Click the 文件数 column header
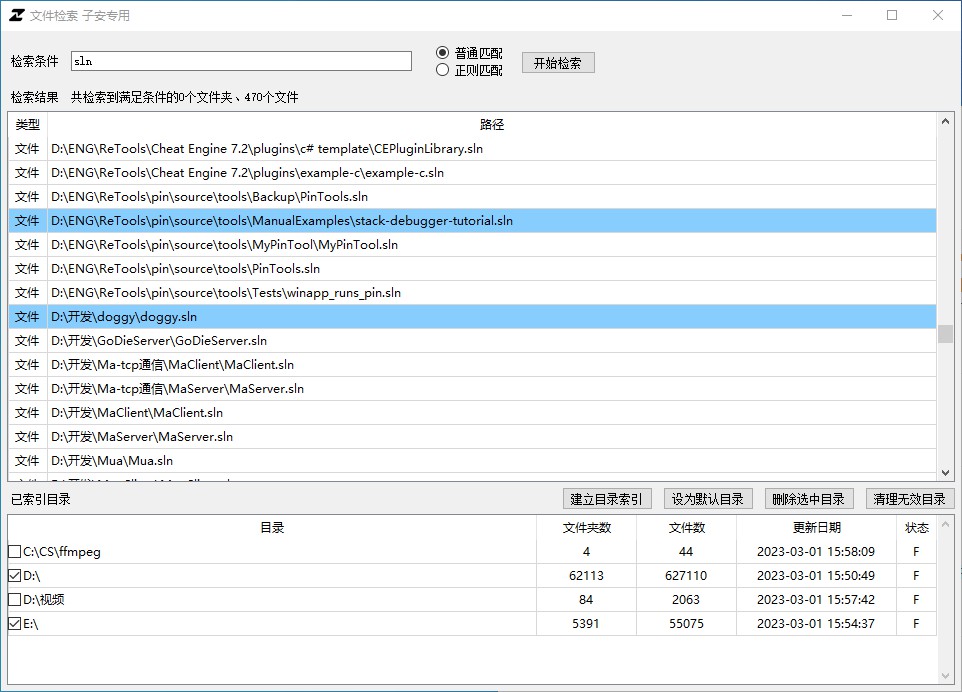This screenshot has height=692, width=962. click(686, 528)
